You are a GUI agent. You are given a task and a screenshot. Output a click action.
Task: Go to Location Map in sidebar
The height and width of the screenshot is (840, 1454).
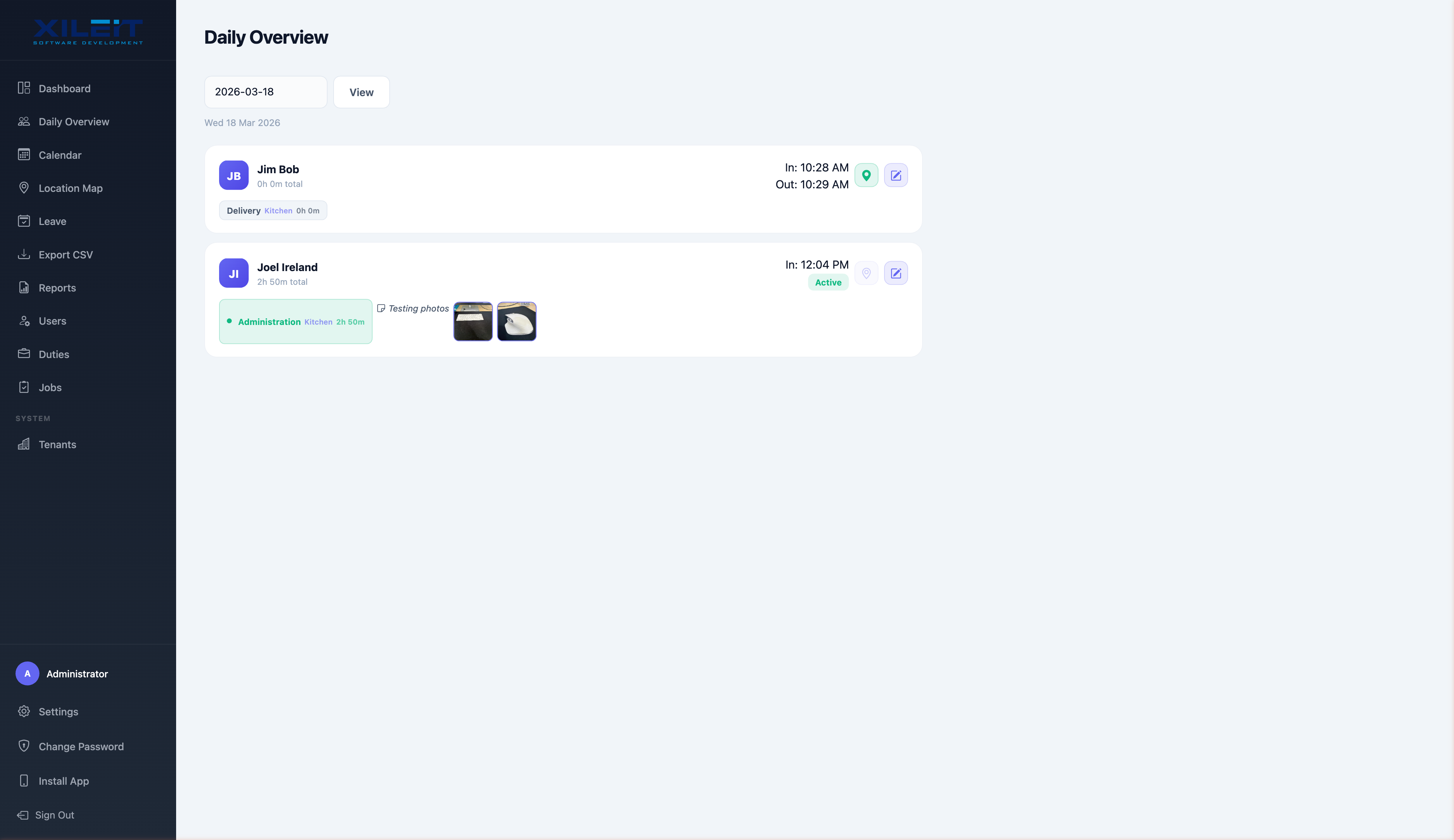click(x=70, y=188)
